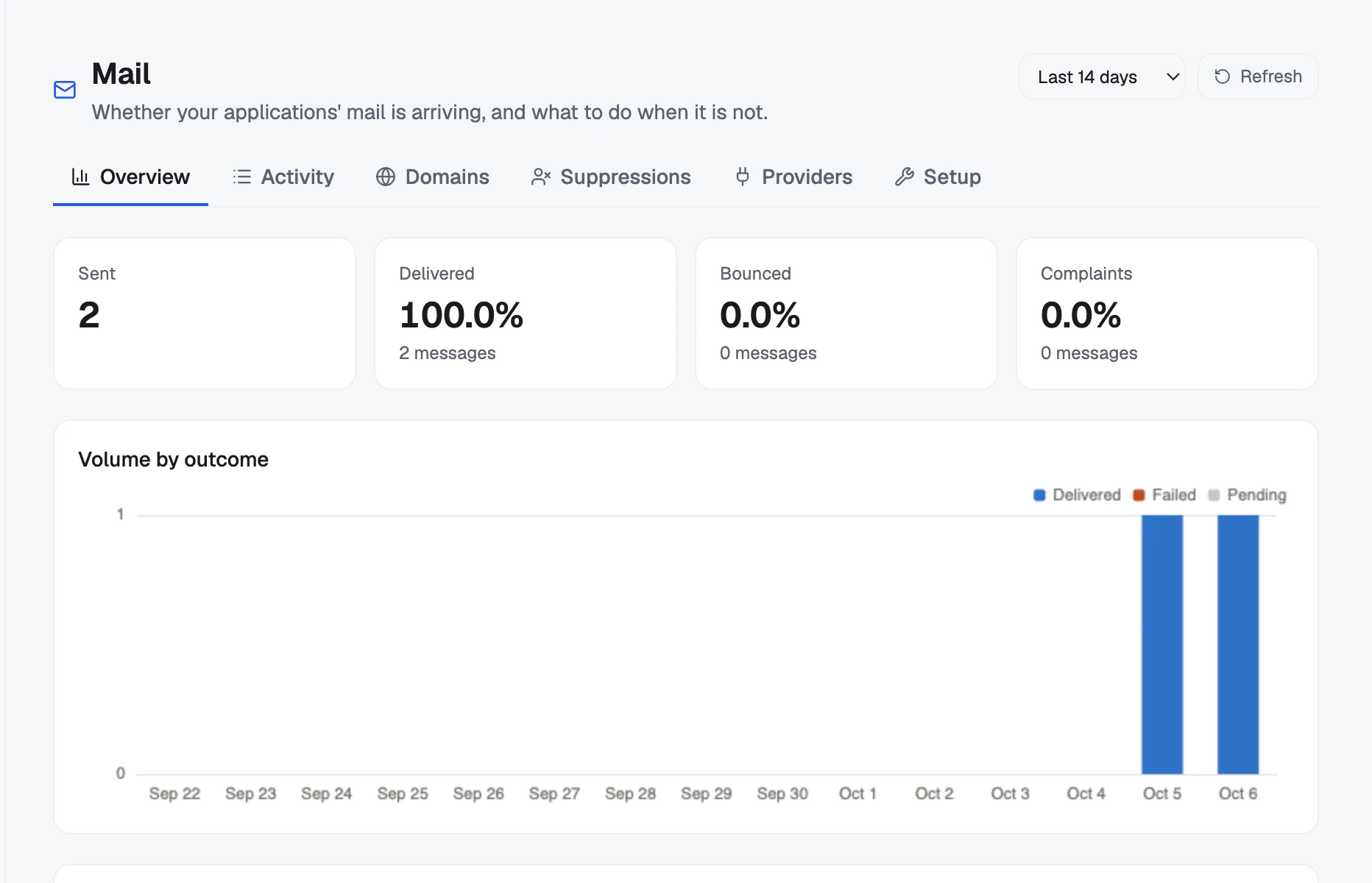Click the Bounced 0.0% value
The image size is (1372, 883).
click(x=760, y=315)
